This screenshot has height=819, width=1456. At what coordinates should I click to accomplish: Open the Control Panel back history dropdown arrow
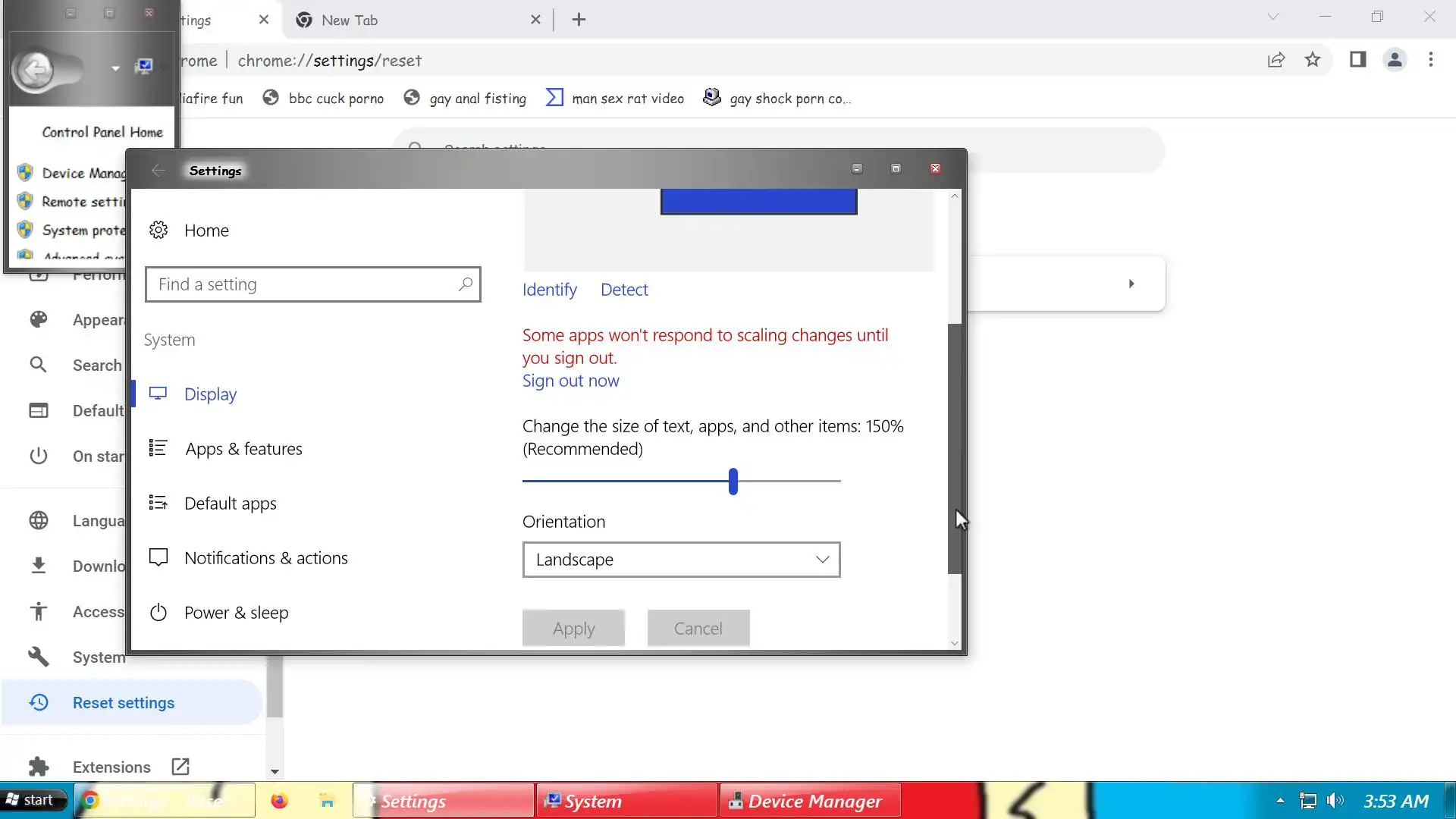coord(115,69)
